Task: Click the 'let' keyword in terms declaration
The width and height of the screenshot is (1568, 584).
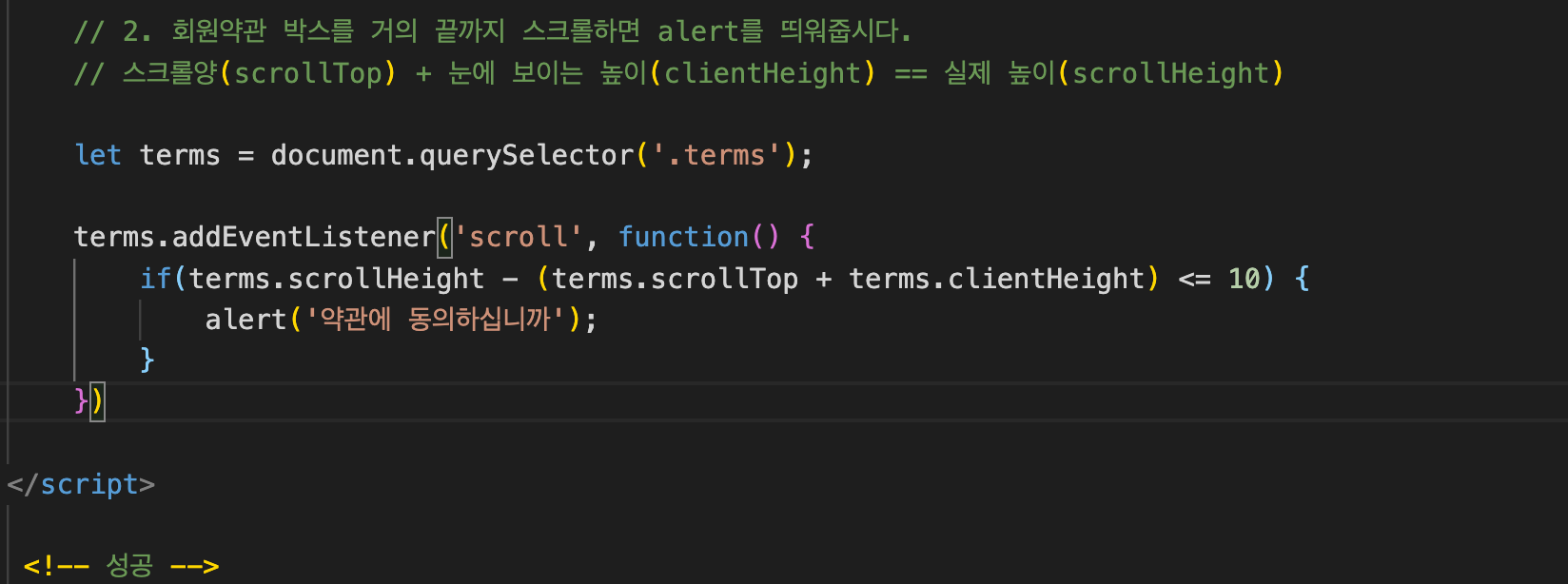Action: tap(98, 155)
